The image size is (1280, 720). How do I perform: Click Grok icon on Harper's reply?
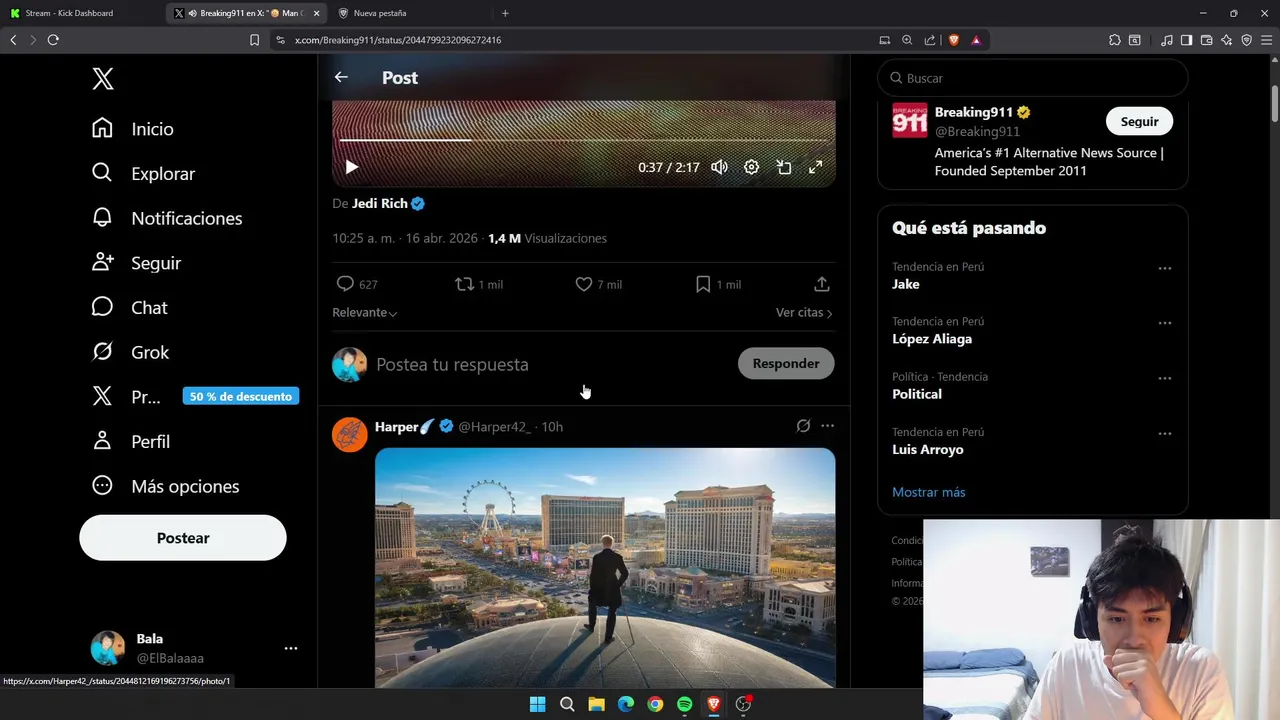click(x=803, y=426)
